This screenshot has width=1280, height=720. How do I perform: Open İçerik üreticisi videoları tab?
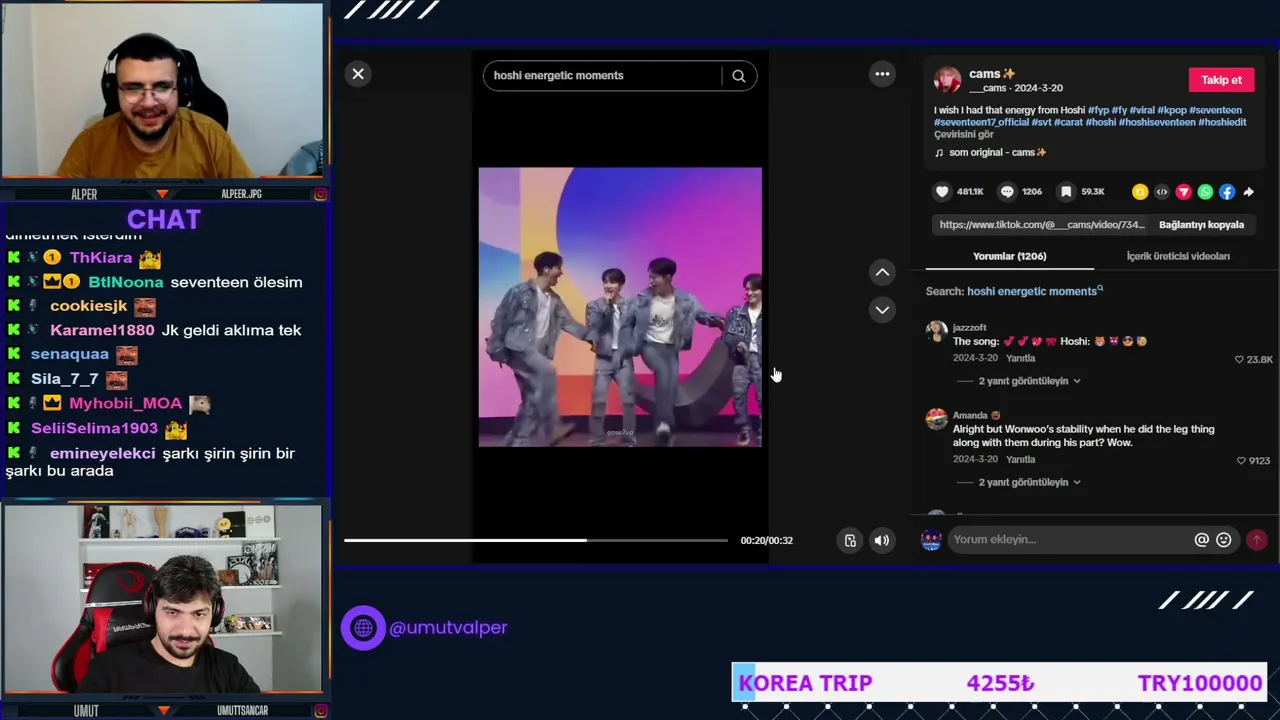(x=1178, y=257)
